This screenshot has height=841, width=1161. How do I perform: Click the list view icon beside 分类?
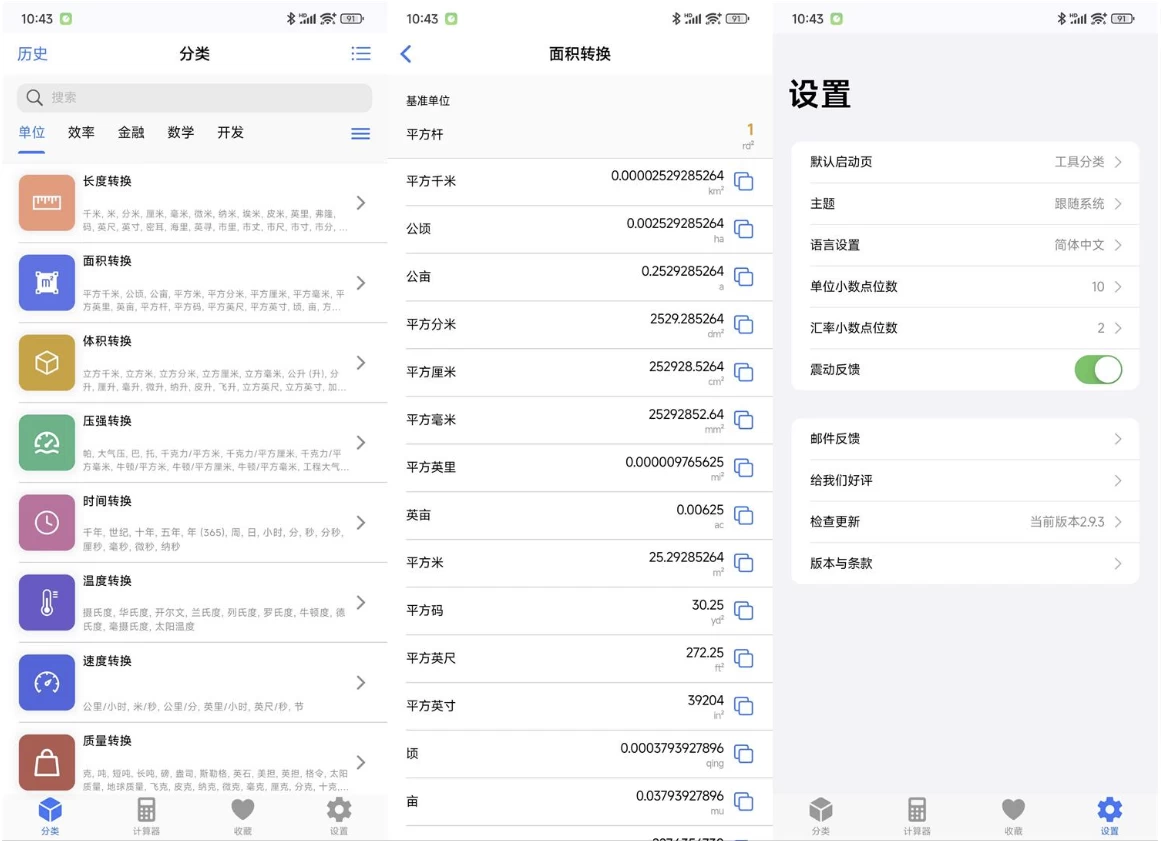361,54
